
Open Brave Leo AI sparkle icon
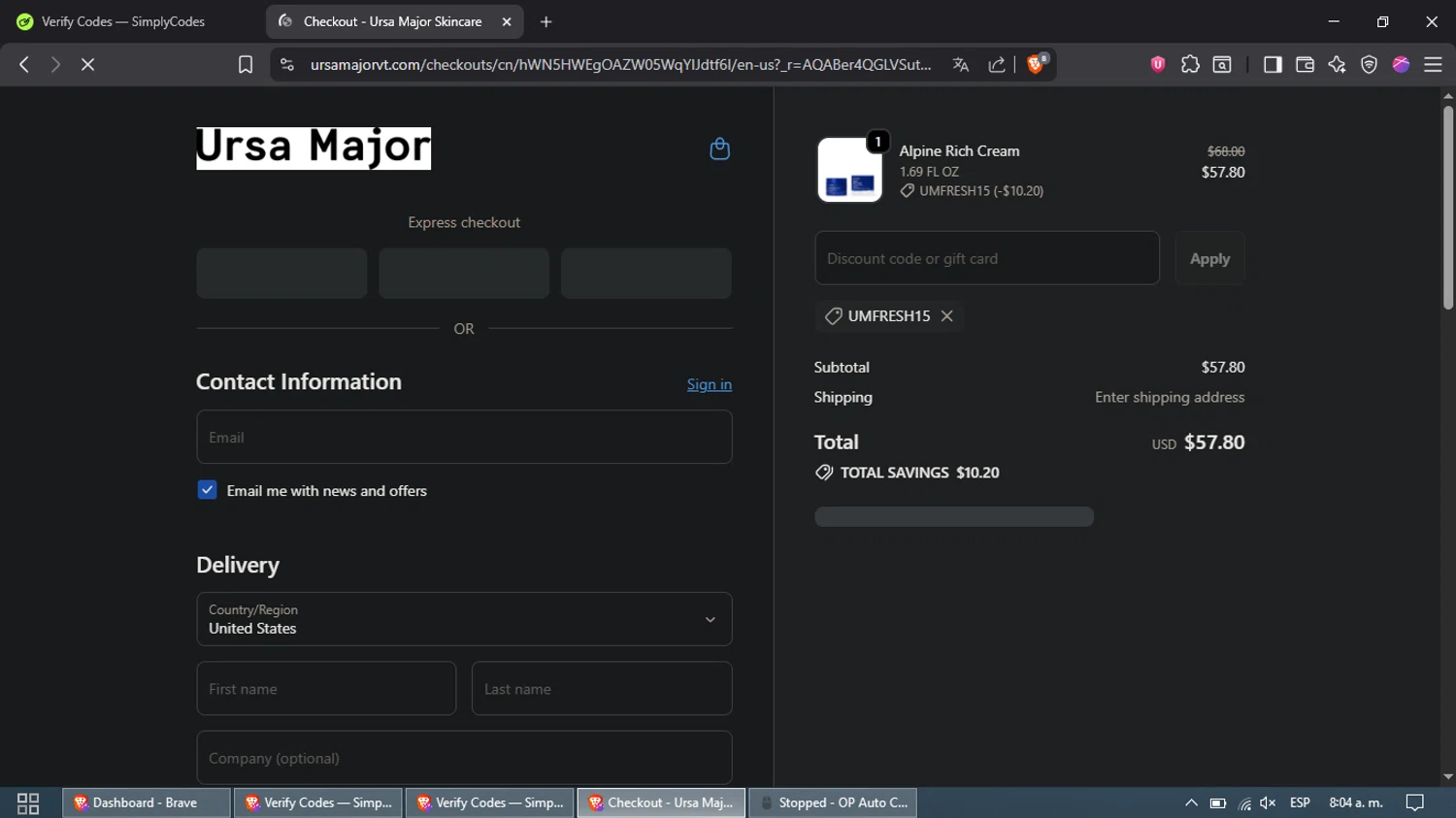coord(1337,64)
